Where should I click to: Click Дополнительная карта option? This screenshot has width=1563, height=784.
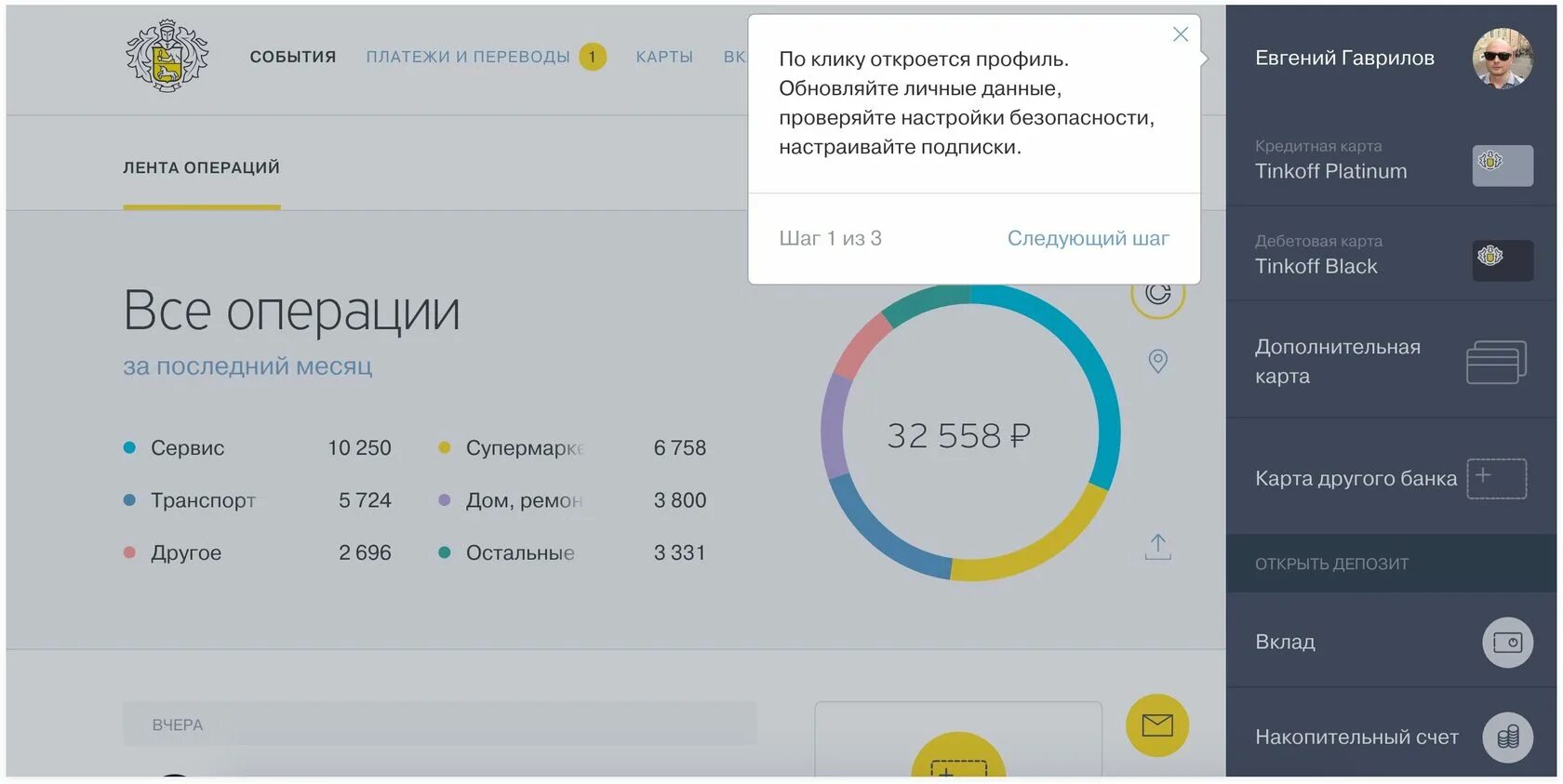pyautogui.click(x=1393, y=361)
